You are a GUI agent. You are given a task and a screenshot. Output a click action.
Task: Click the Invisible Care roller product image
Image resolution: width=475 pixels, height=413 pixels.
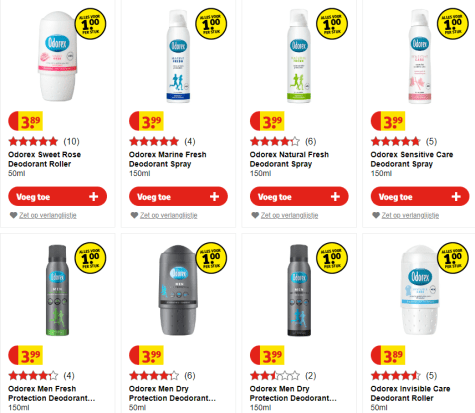click(x=420, y=290)
